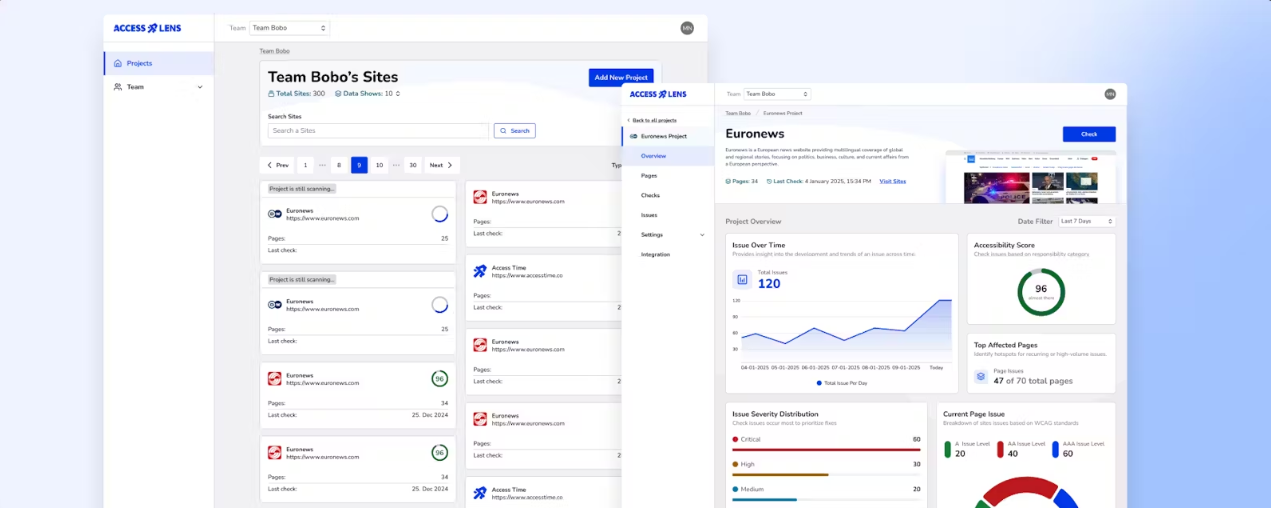Open the Checks section in the sidebar
The image size is (1271, 508).
coord(650,195)
